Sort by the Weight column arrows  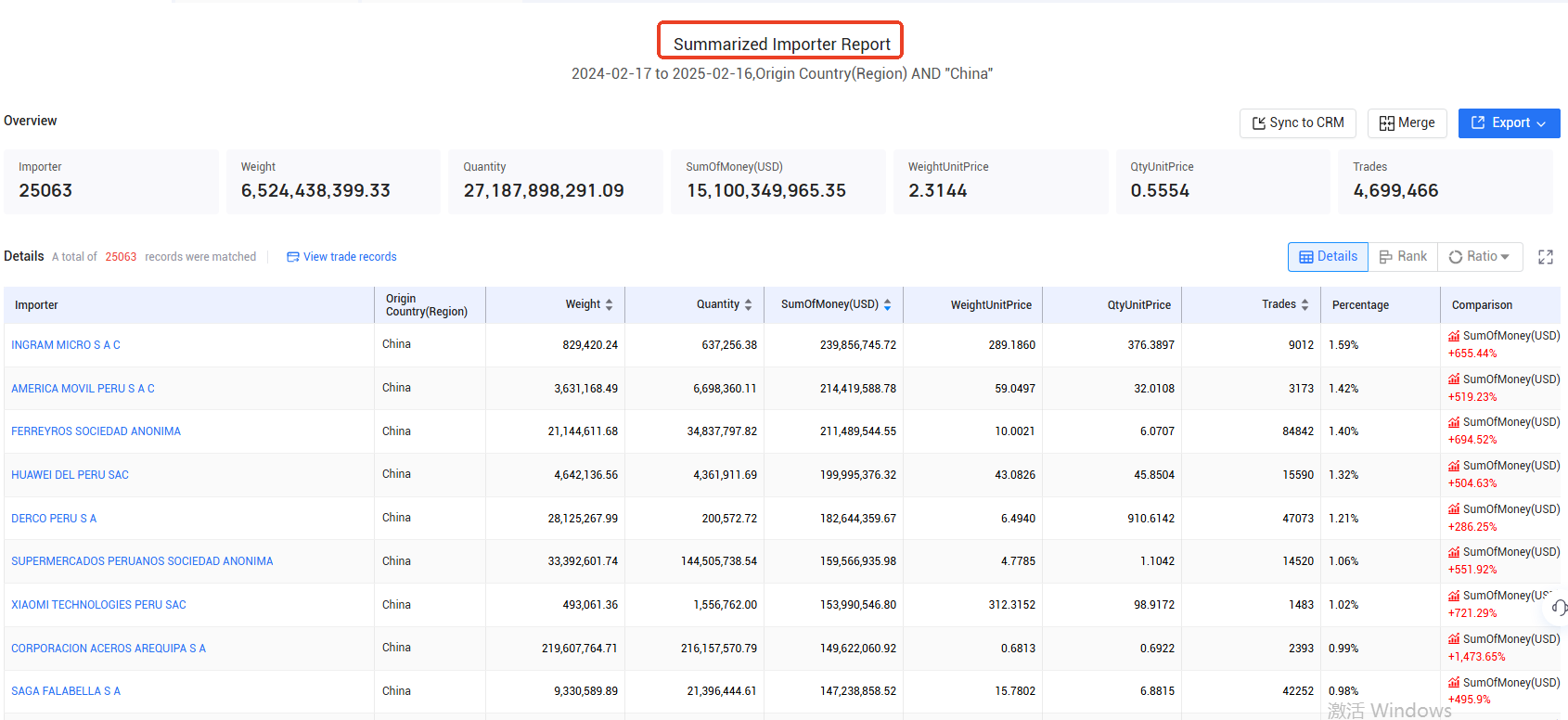pos(610,304)
